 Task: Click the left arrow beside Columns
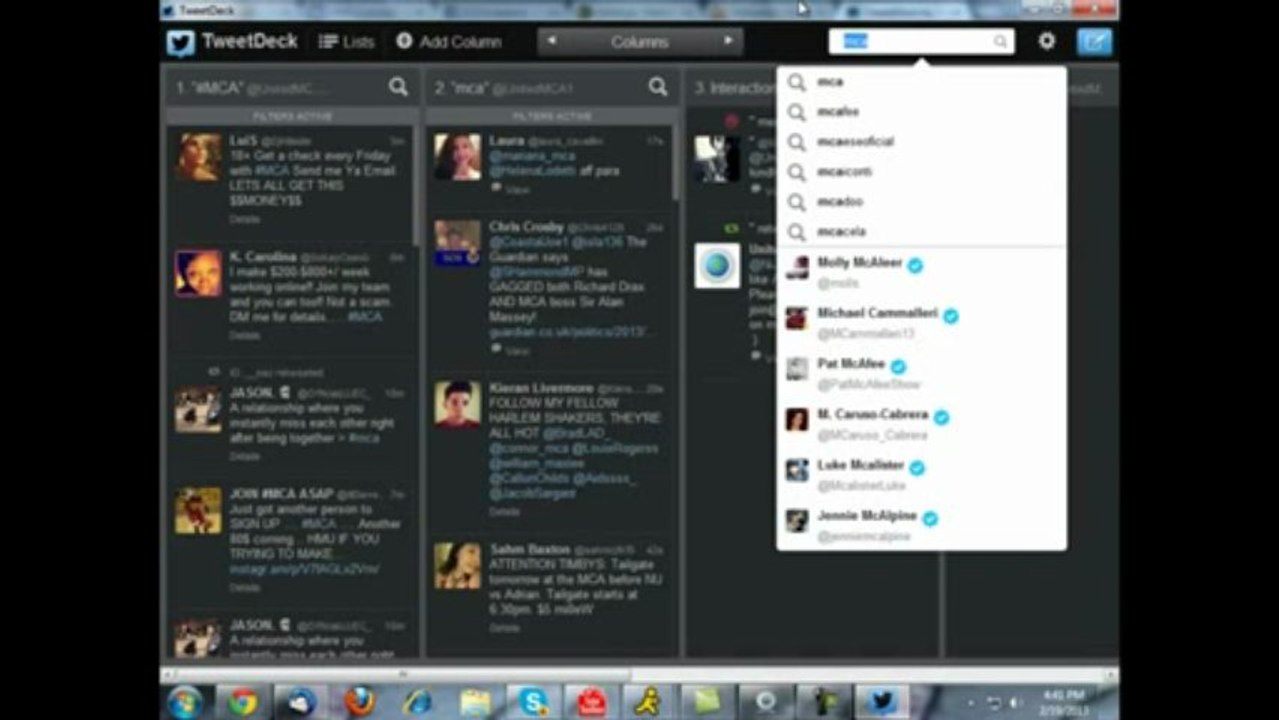(552, 41)
